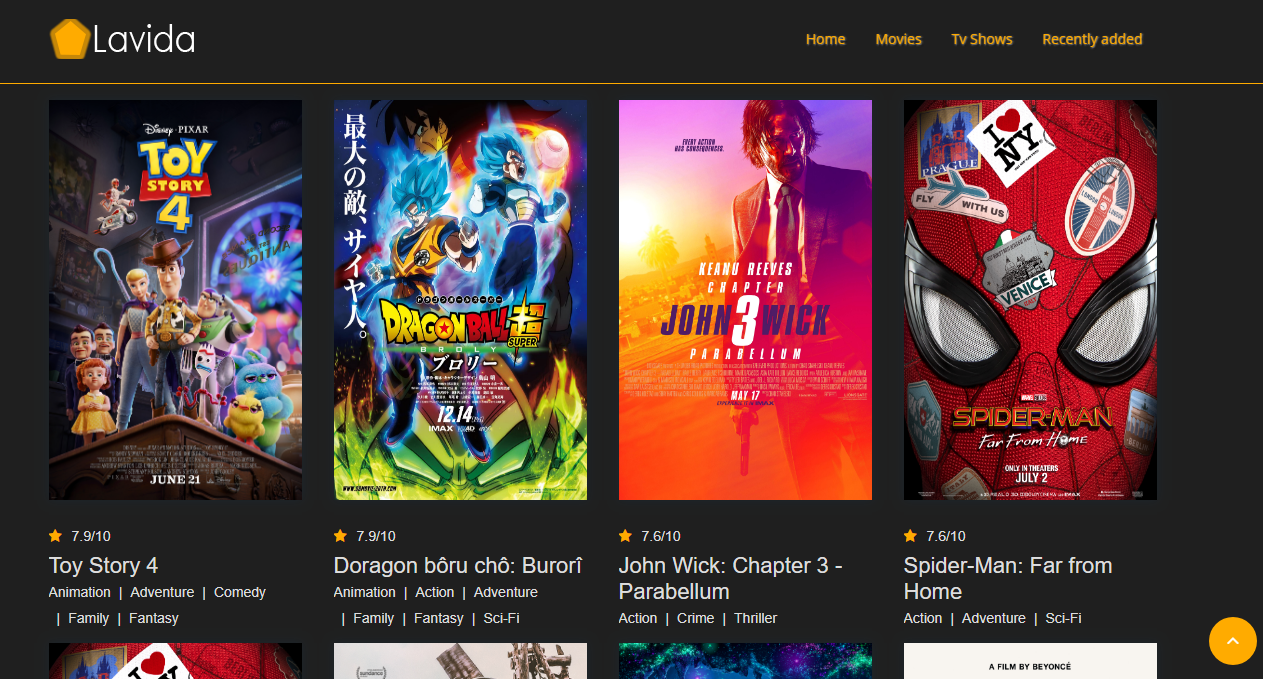
Task: Click the Family genre under Toy Story 4
Action: 89,618
